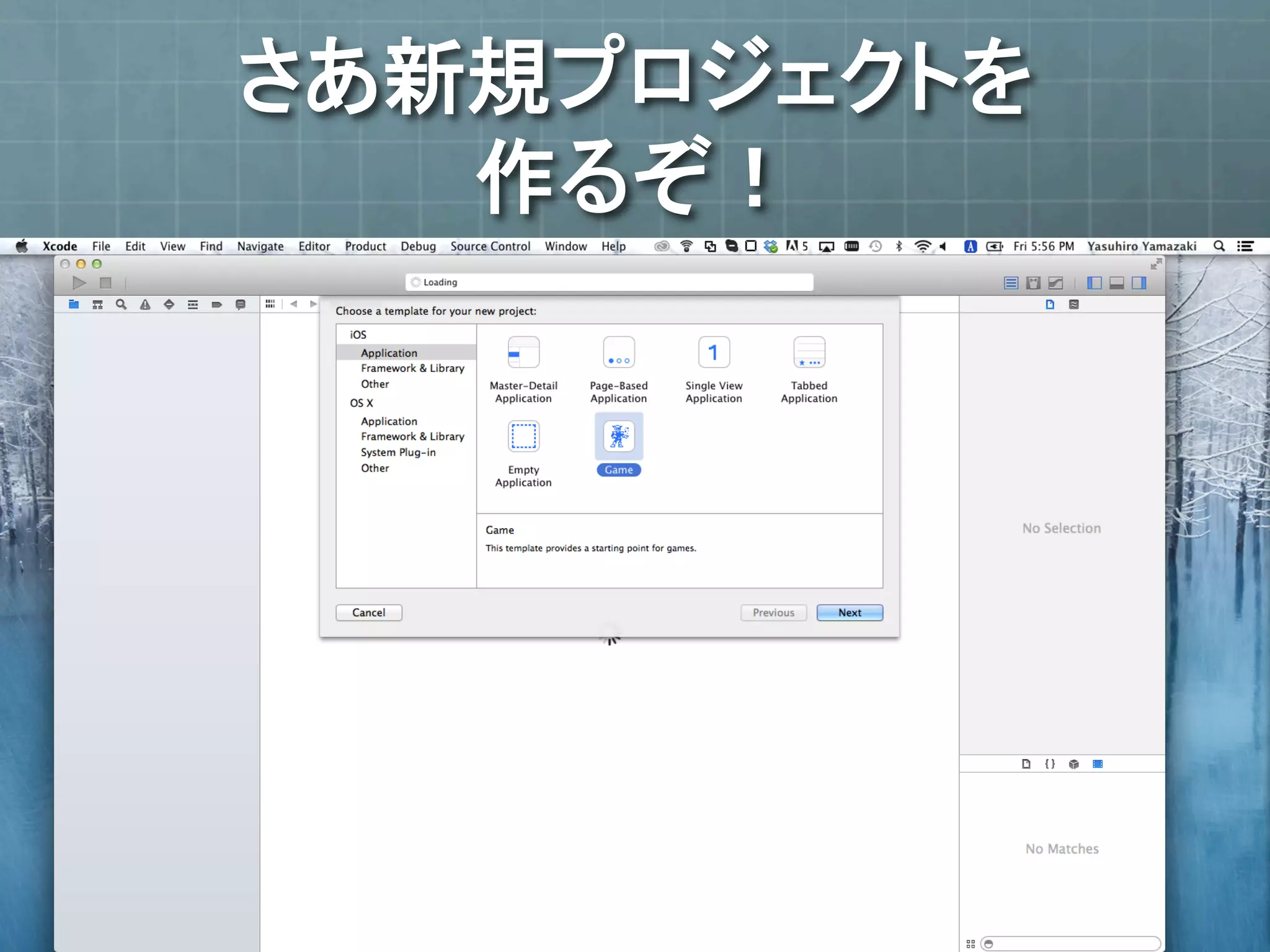Screen dimensions: 1270x952
Task: Open the Product menu
Action: pyautogui.click(x=366, y=246)
